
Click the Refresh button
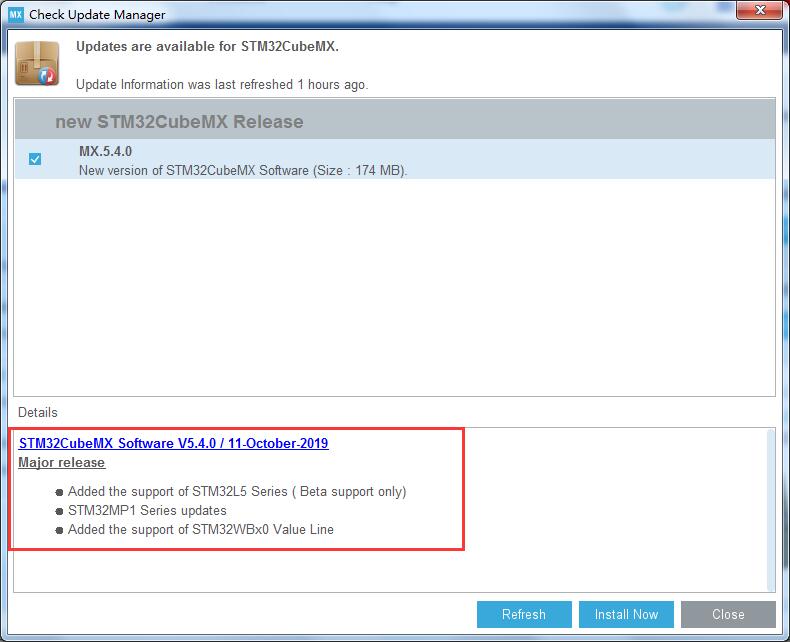pos(524,614)
